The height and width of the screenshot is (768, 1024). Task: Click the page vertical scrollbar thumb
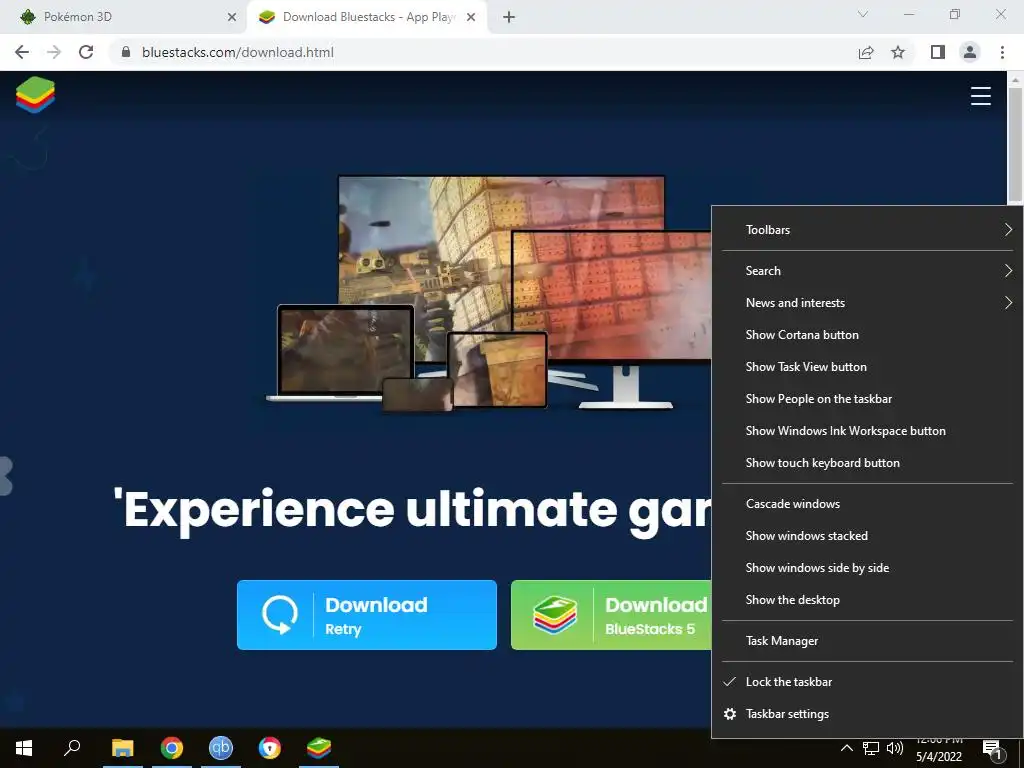pos(1014,145)
